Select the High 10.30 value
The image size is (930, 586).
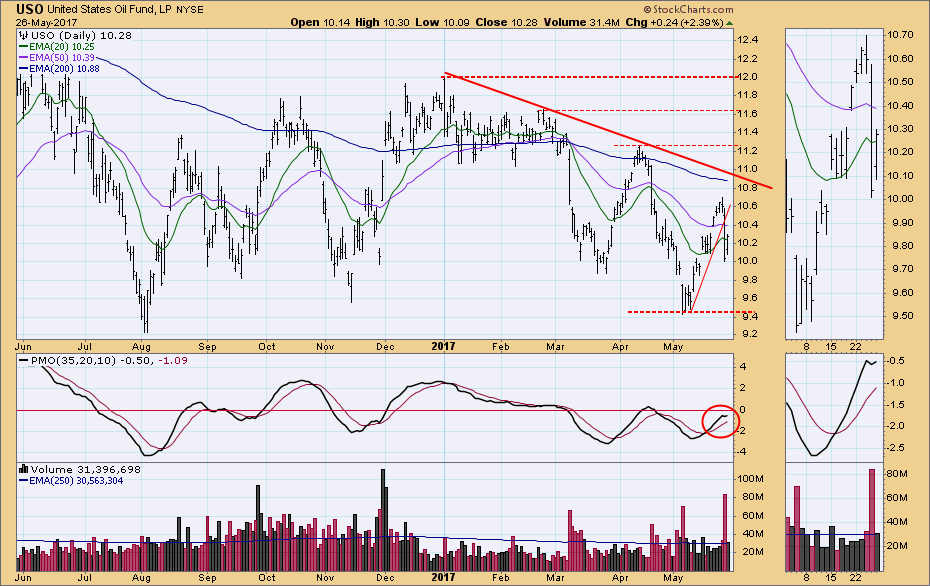383,23
